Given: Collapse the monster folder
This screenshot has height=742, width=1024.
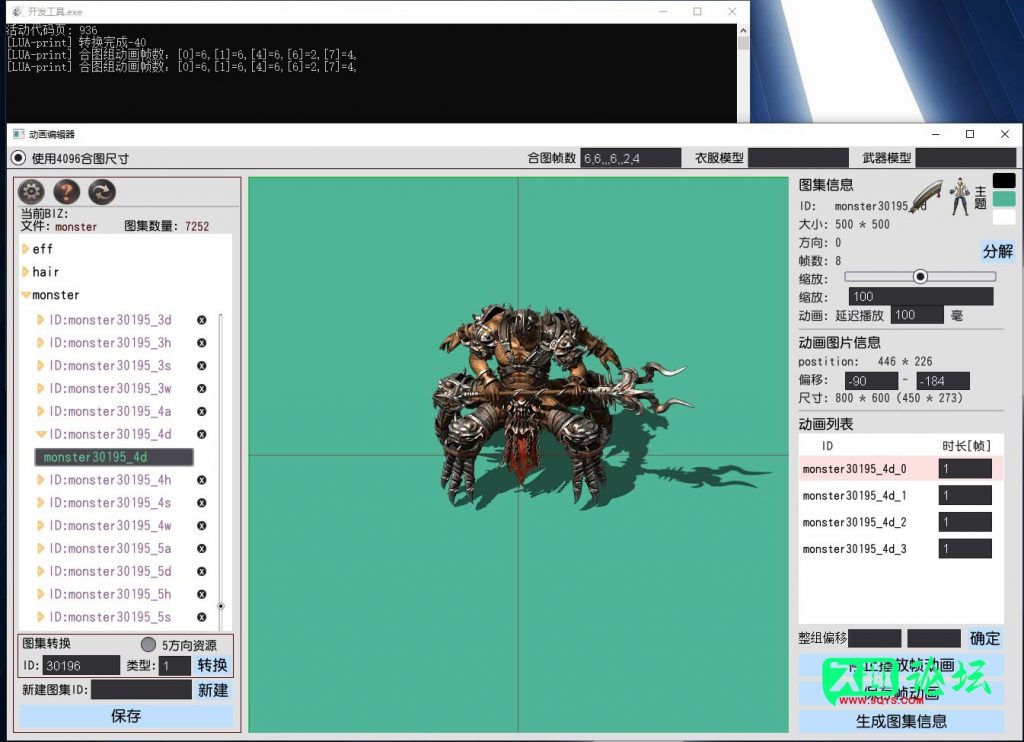Looking at the screenshot, I should click(26, 295).
